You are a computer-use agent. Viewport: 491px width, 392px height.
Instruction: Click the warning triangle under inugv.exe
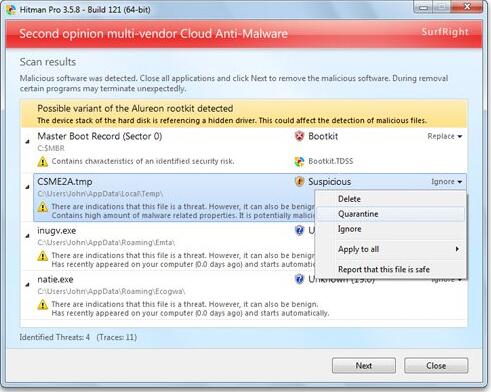point(43,256)
